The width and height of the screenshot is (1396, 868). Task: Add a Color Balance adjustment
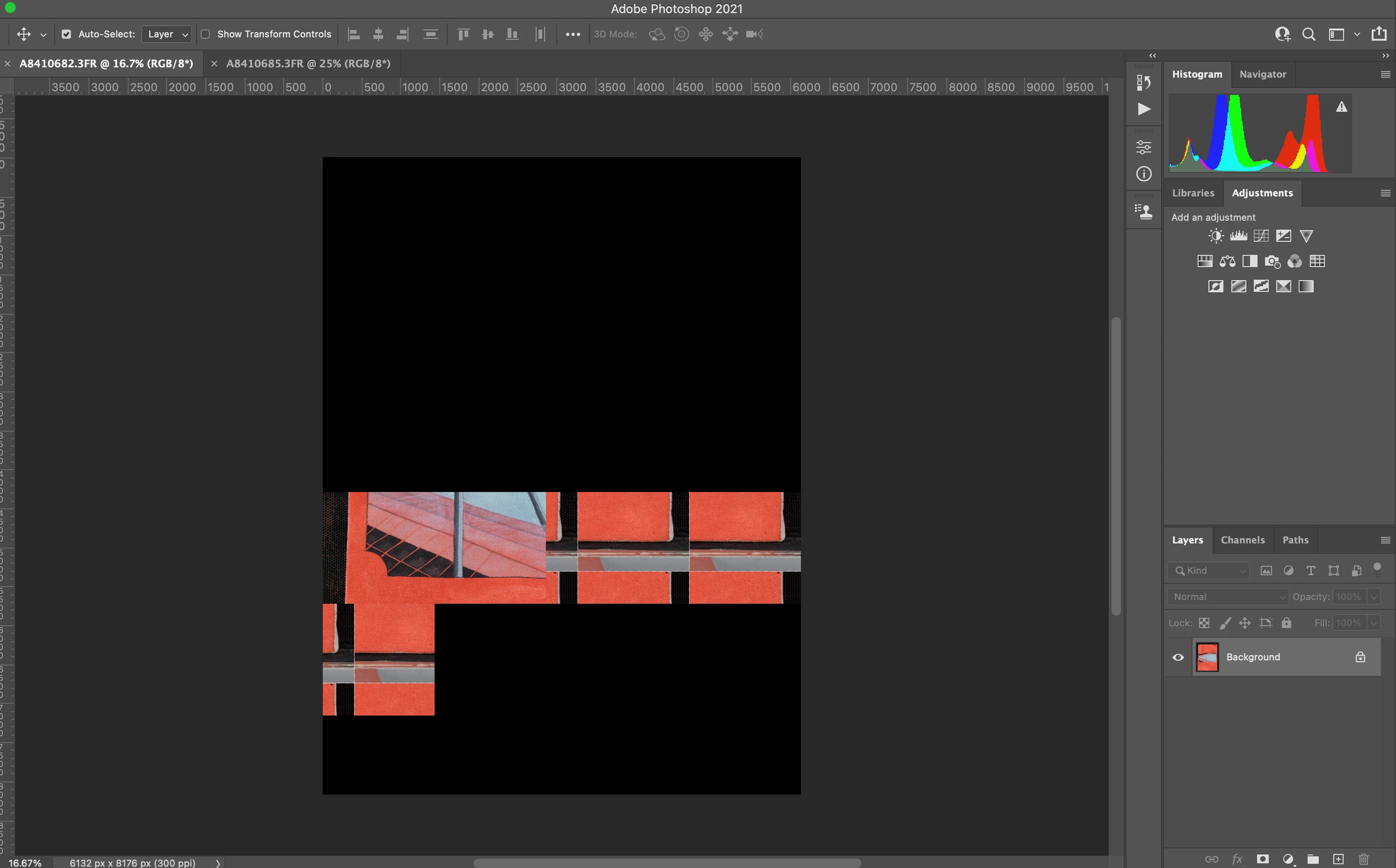(x=1227, y=261)
